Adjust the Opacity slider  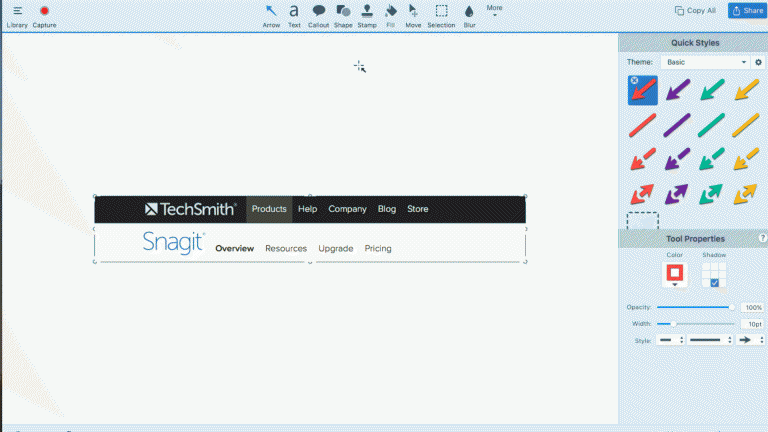[696, 307]
